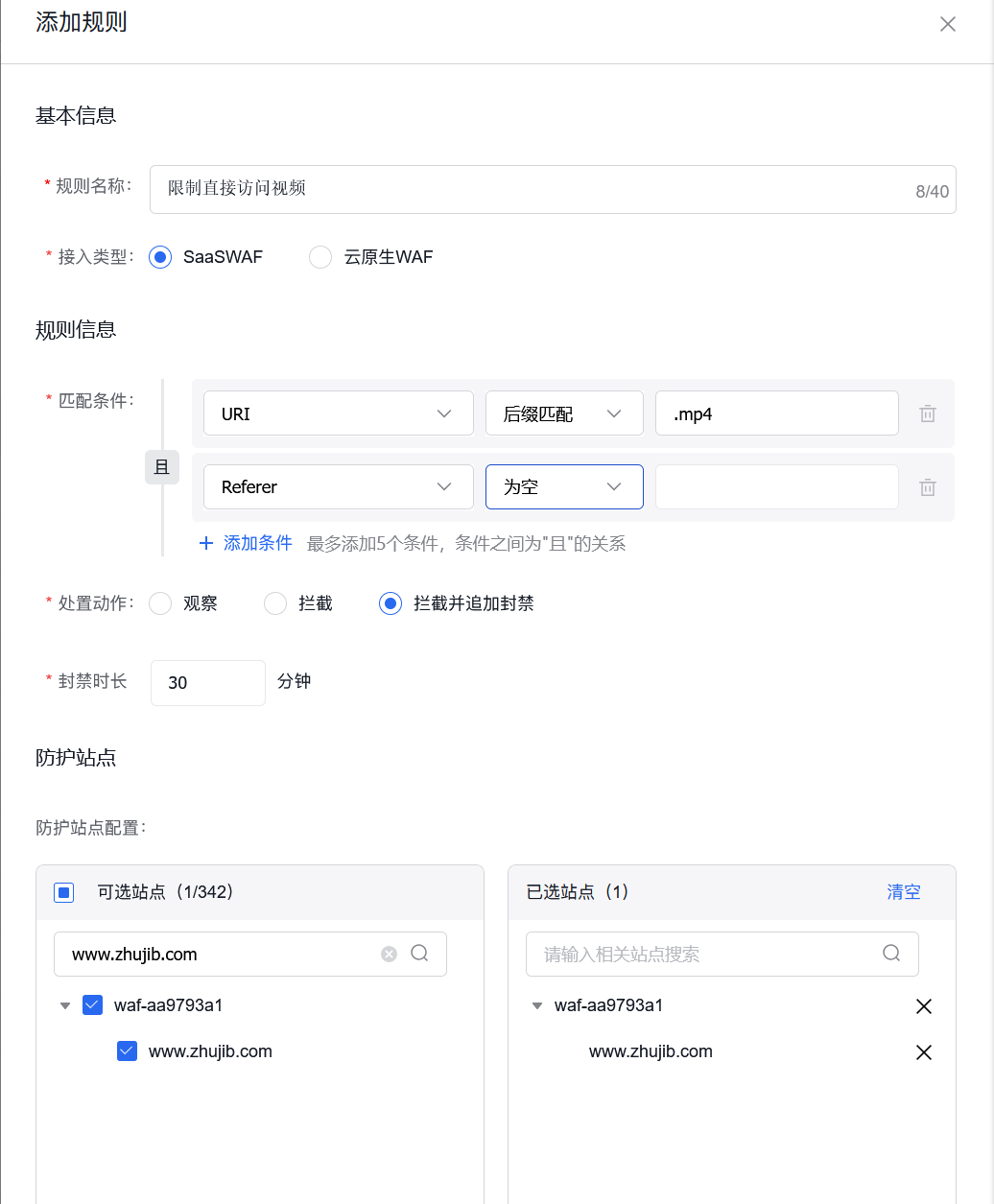994x1204 pixels.
Task: Search available sites with magnifier icon
Action: (419, 953)
